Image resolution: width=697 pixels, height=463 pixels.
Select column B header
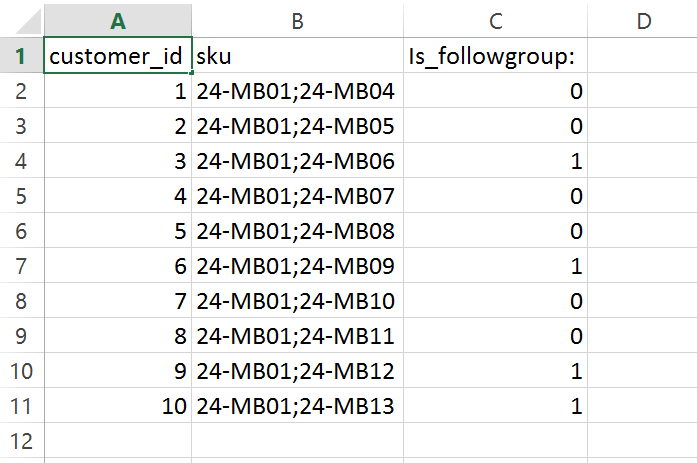[298, 20]
